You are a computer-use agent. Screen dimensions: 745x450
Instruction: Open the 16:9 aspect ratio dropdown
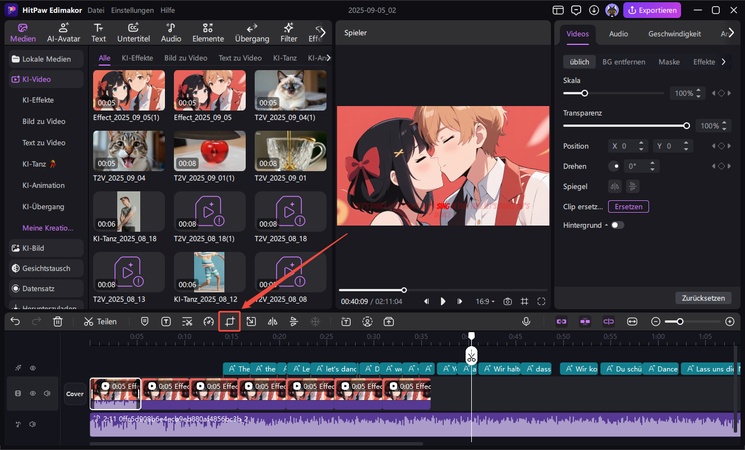click(x=485, y=301)
